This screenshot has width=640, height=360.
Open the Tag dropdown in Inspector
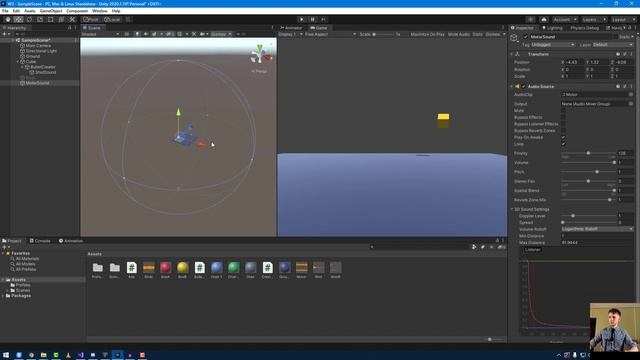(553, 44)
